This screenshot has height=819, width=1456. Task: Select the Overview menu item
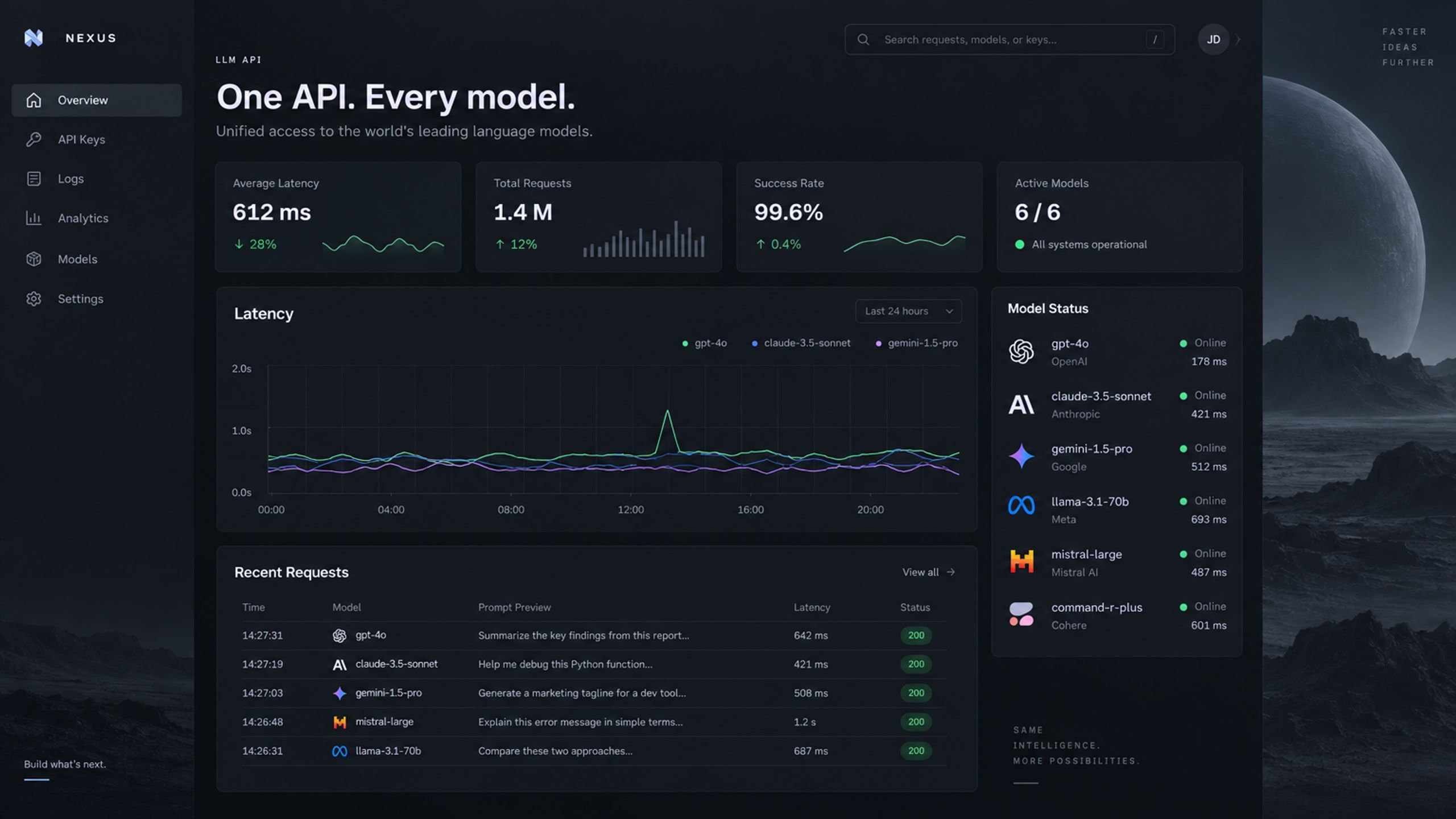[x=97, y=100]
